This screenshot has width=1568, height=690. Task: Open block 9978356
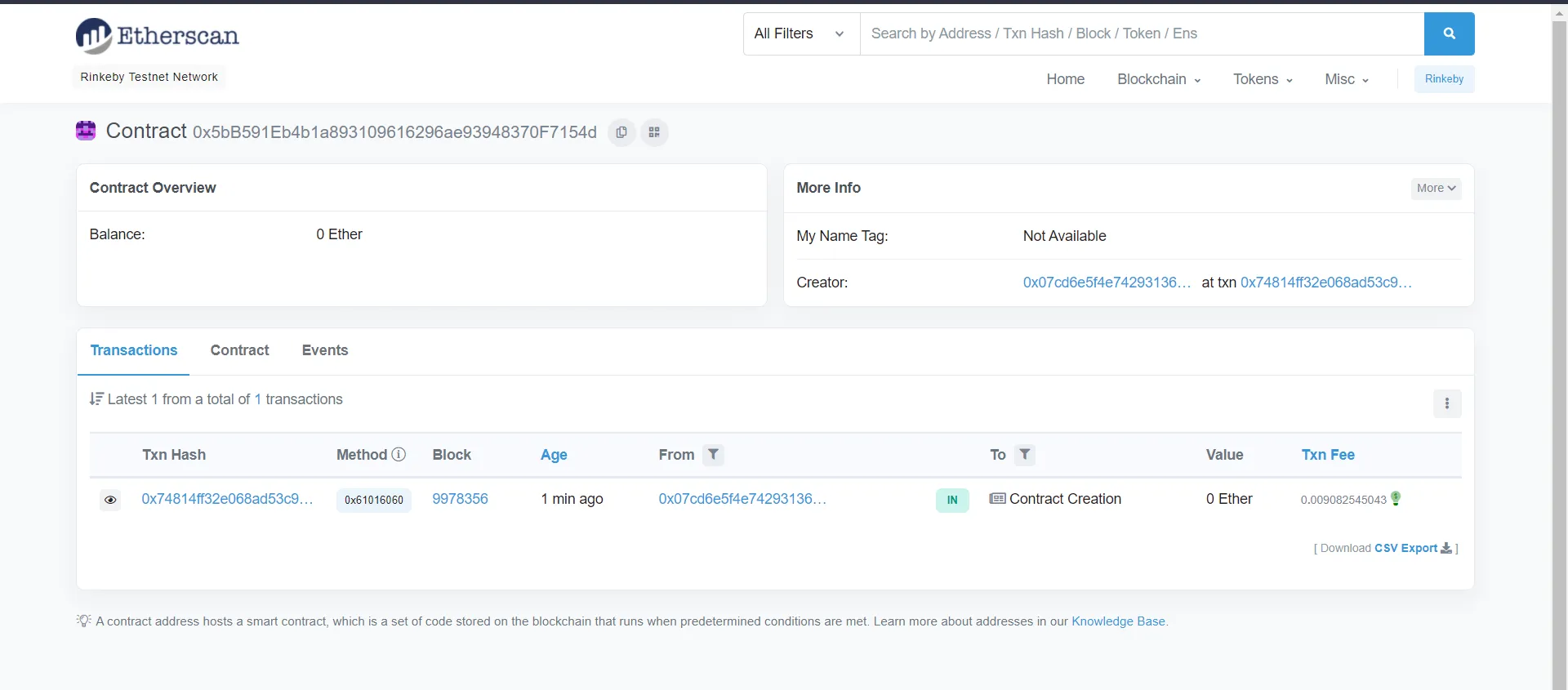click(460, 499)
